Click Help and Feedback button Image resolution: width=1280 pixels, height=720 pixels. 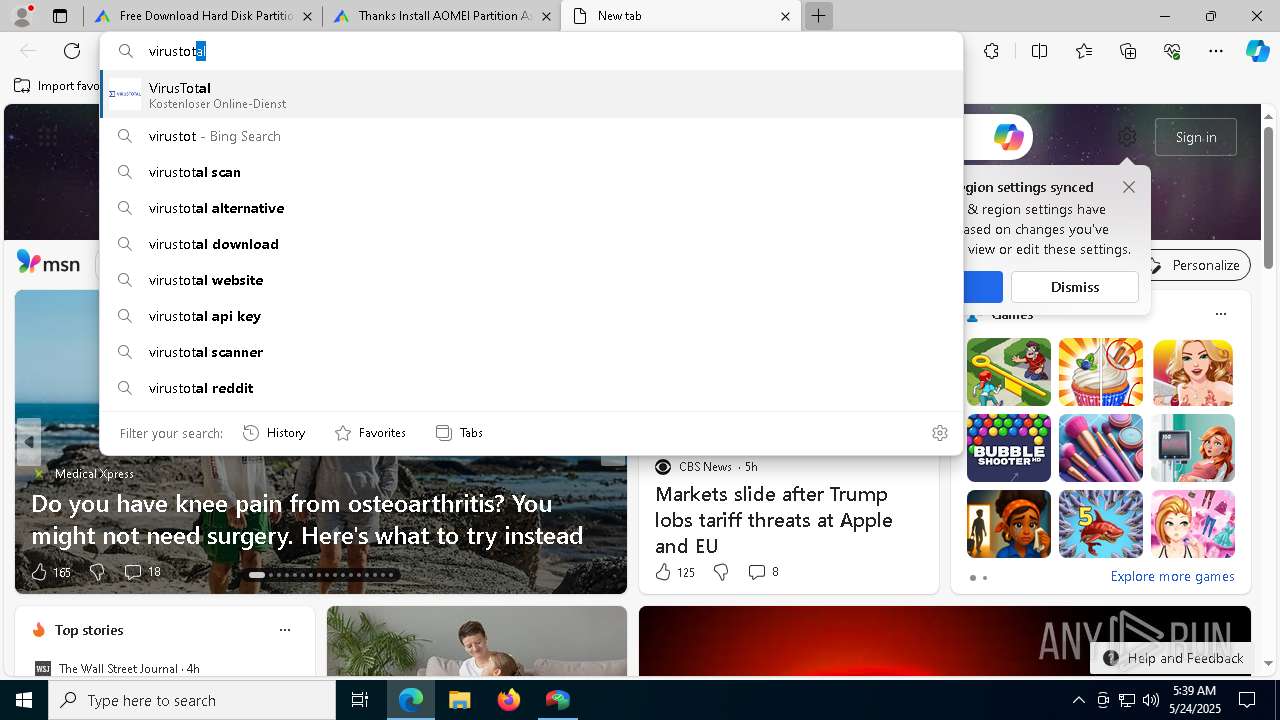click(1174, 658)
